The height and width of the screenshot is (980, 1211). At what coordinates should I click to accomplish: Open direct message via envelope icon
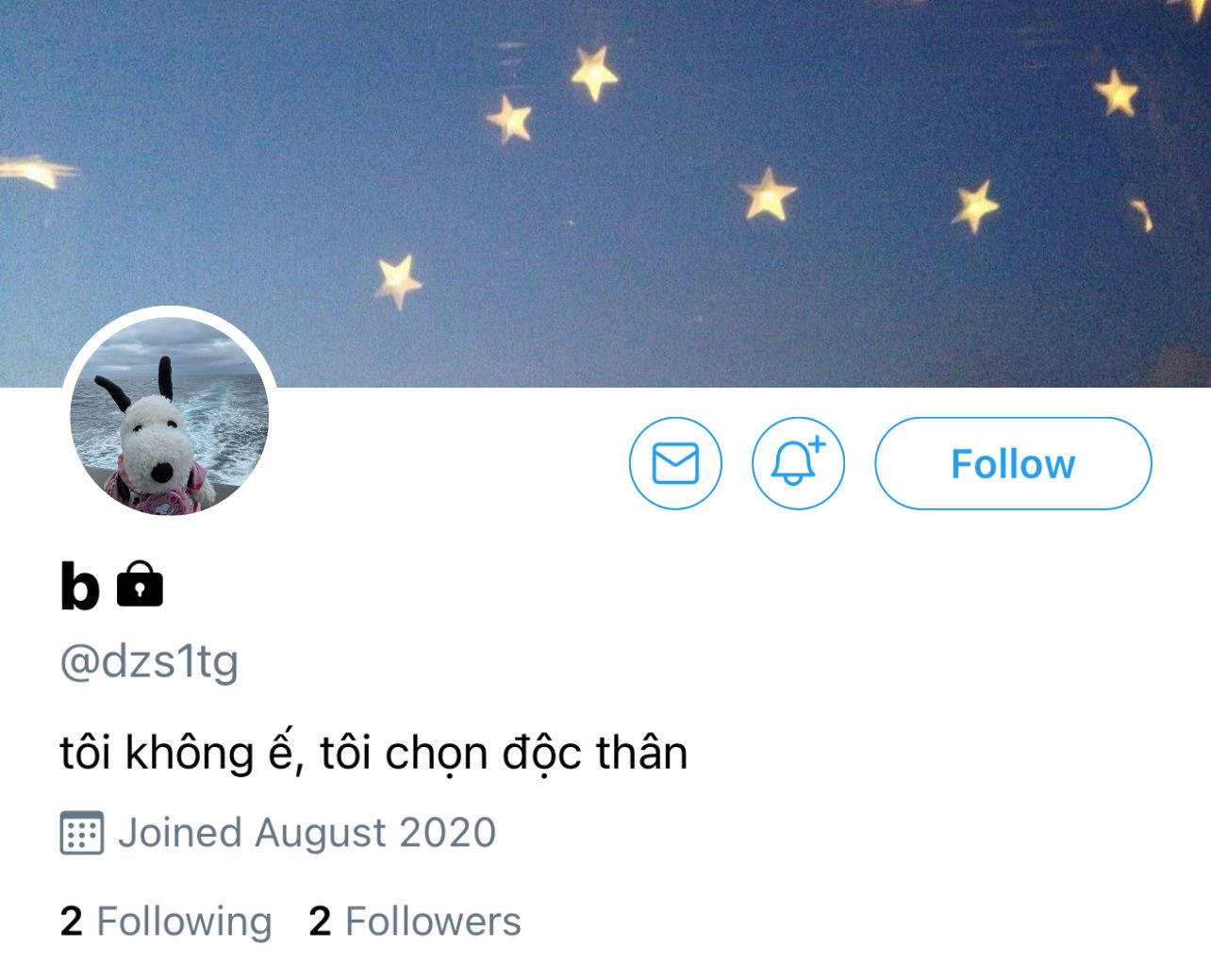(675, 463)
